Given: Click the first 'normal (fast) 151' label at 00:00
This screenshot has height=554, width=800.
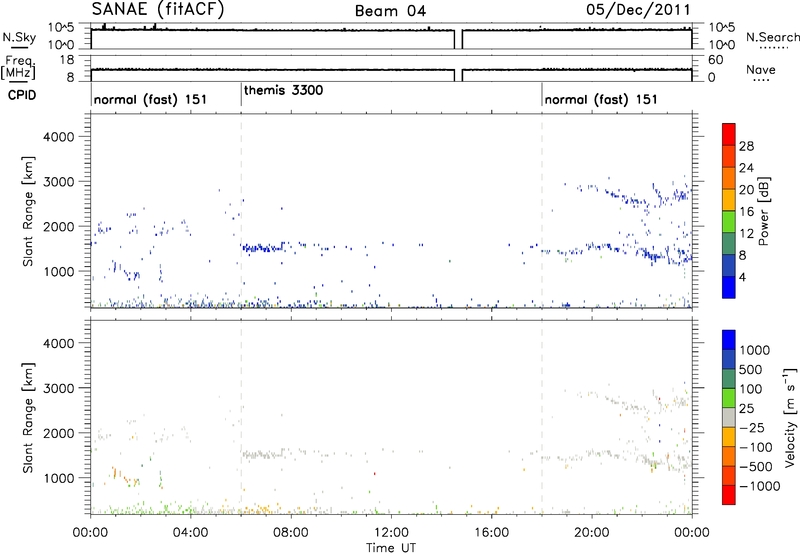Looking at the screenshot, I should pyautogui.click(x=151, y=99).
